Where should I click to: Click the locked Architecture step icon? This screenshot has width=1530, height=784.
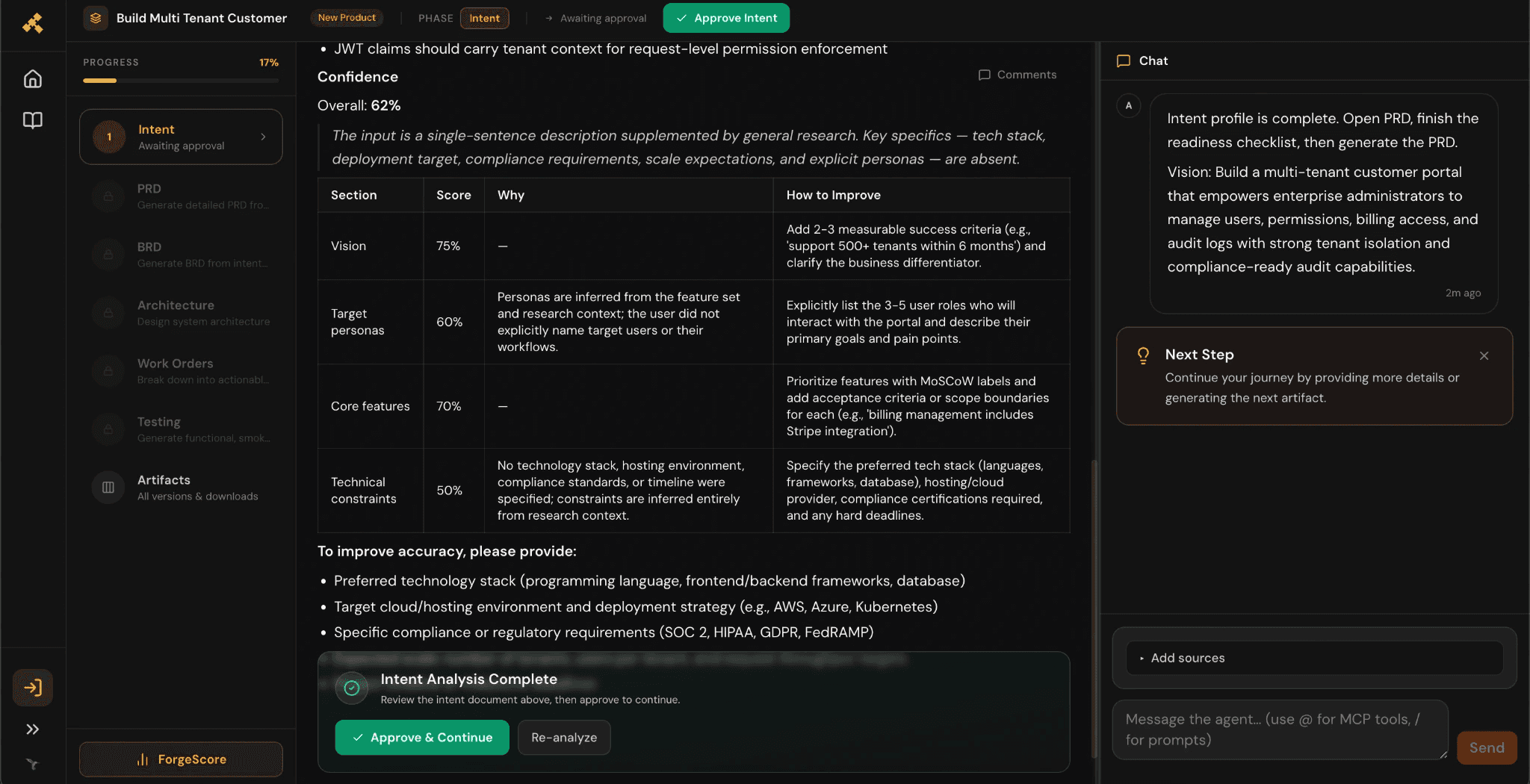pyautogui.click(x=108, y=313)
